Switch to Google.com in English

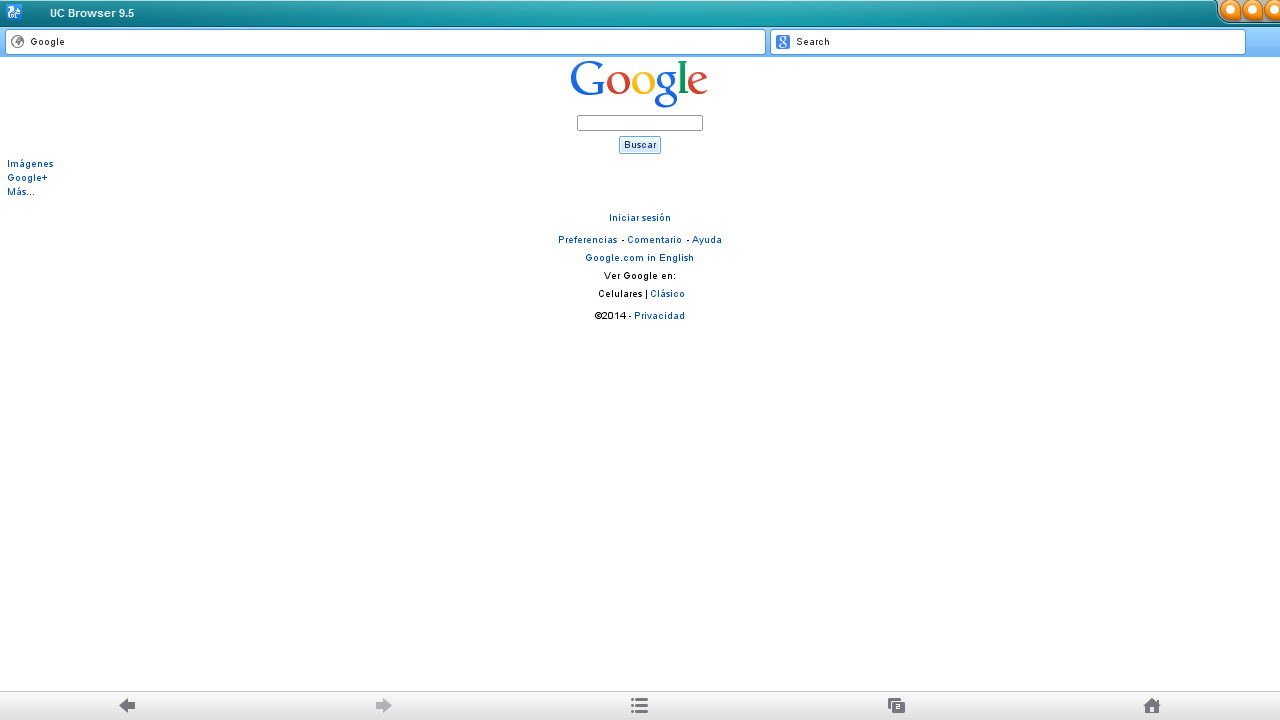[639, 257]
